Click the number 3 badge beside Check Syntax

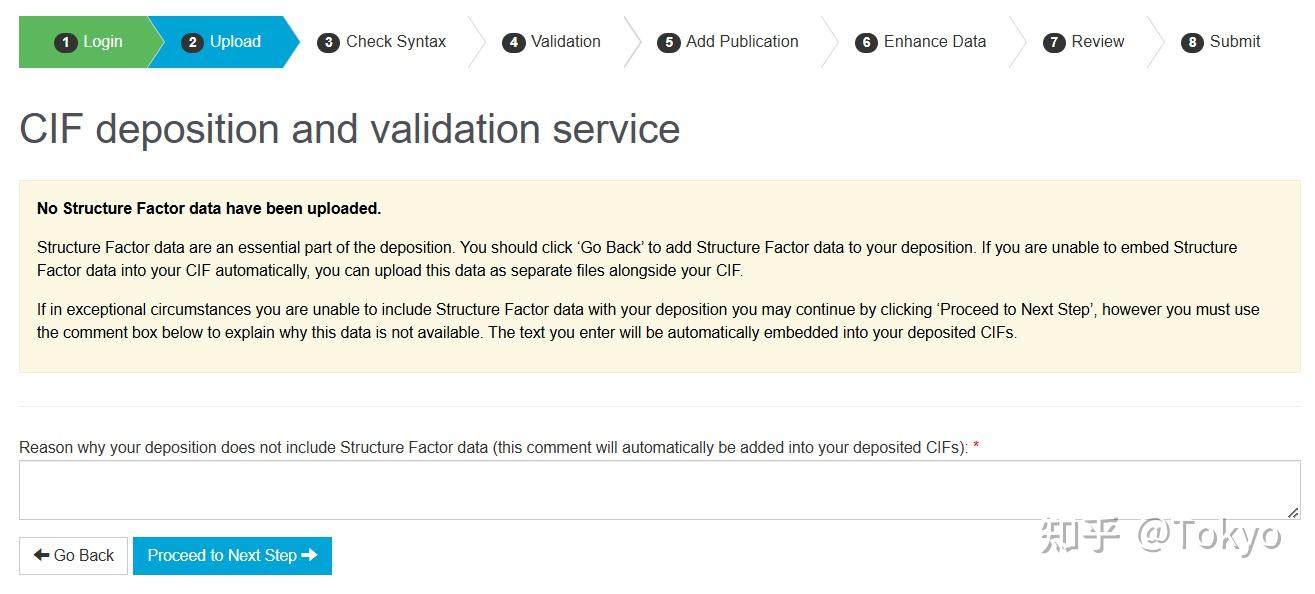tap(328, 42)
